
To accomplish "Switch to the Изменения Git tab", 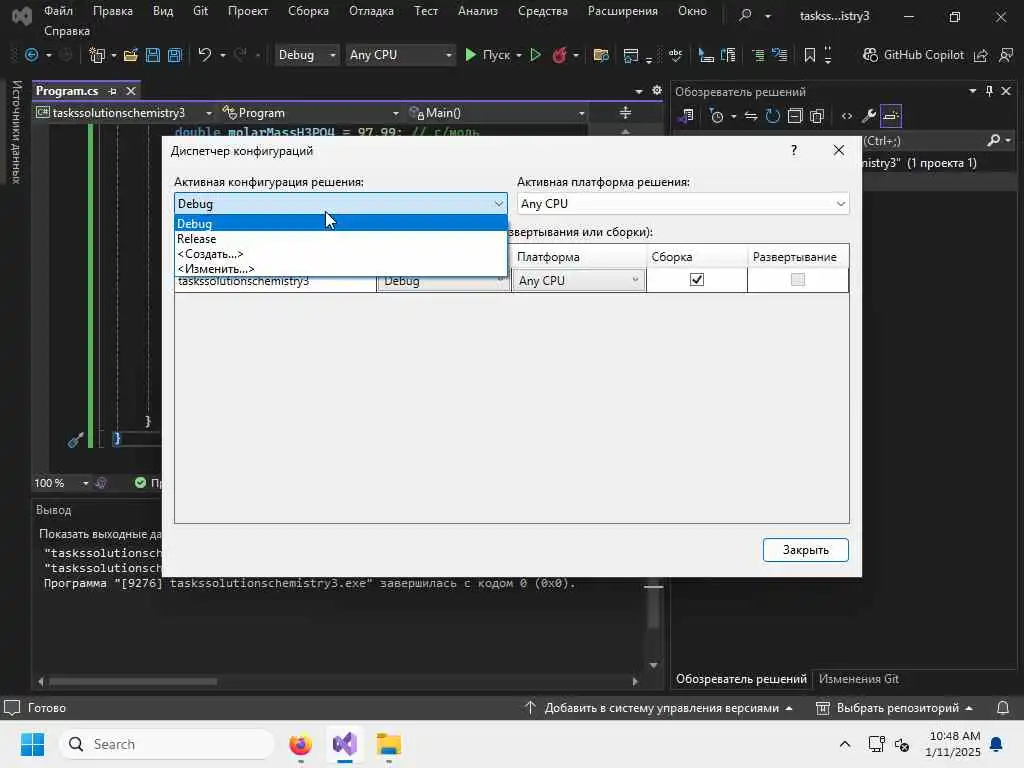I will coord(858,679).
